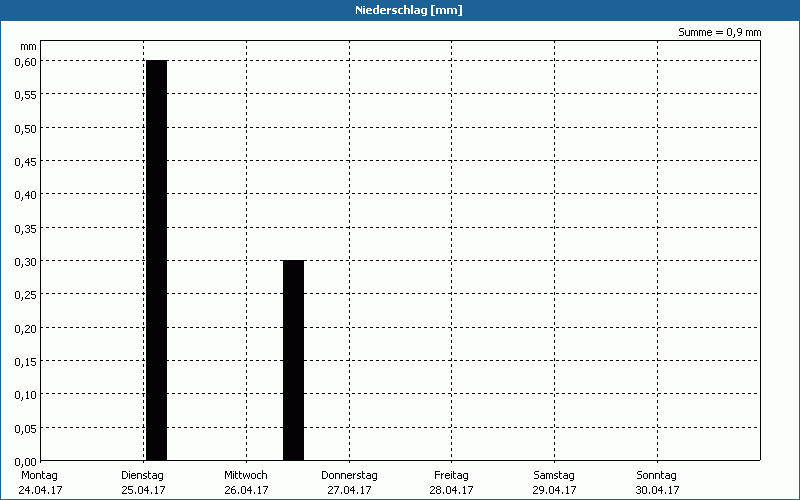Screen dimensions: 800x500
Task: Click the 0,30 y-axis value
Action: pyautogui.click(x=26, y=262)
